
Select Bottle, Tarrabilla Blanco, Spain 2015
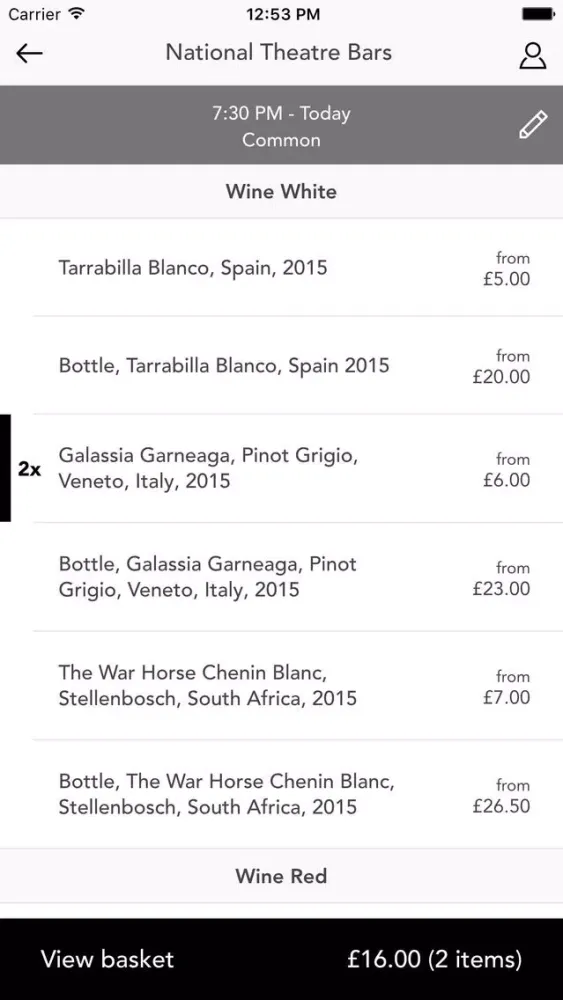click(x=281, y=365)
